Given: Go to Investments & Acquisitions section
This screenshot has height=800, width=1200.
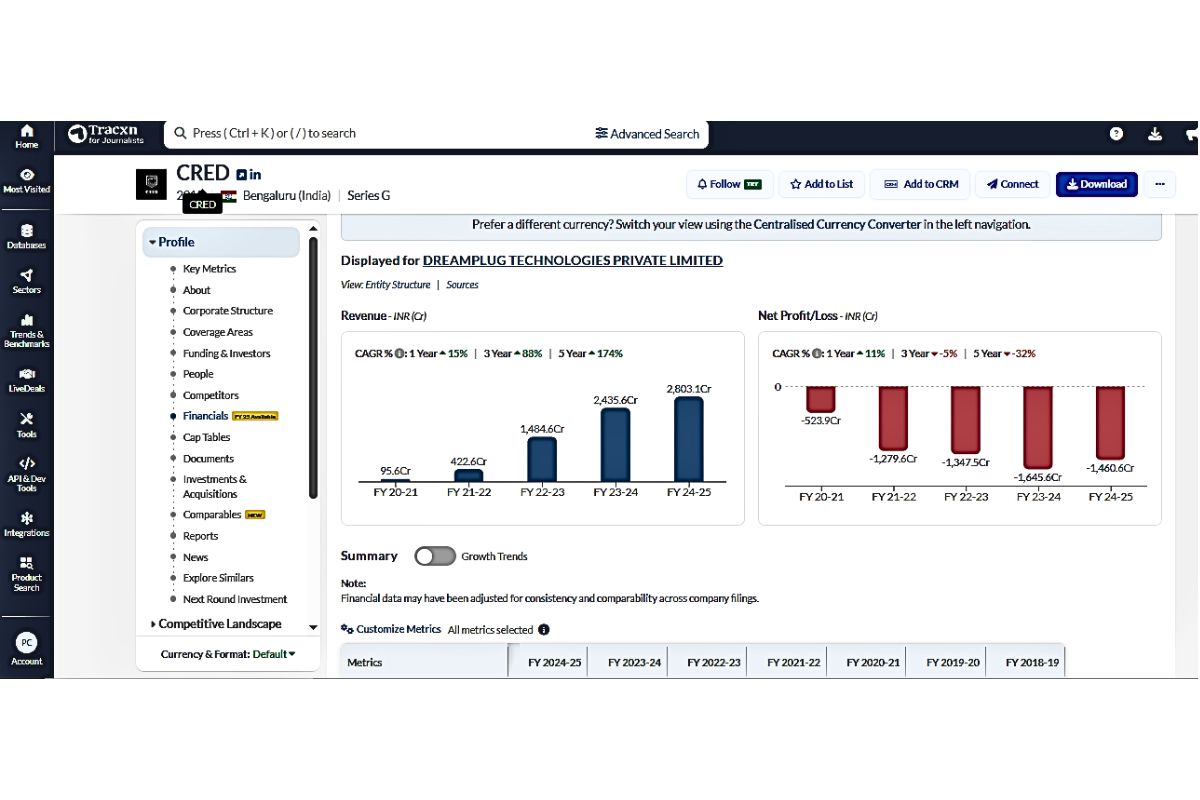Looking at the screenshot, I should pyautogui.click(x=214, y=487).
